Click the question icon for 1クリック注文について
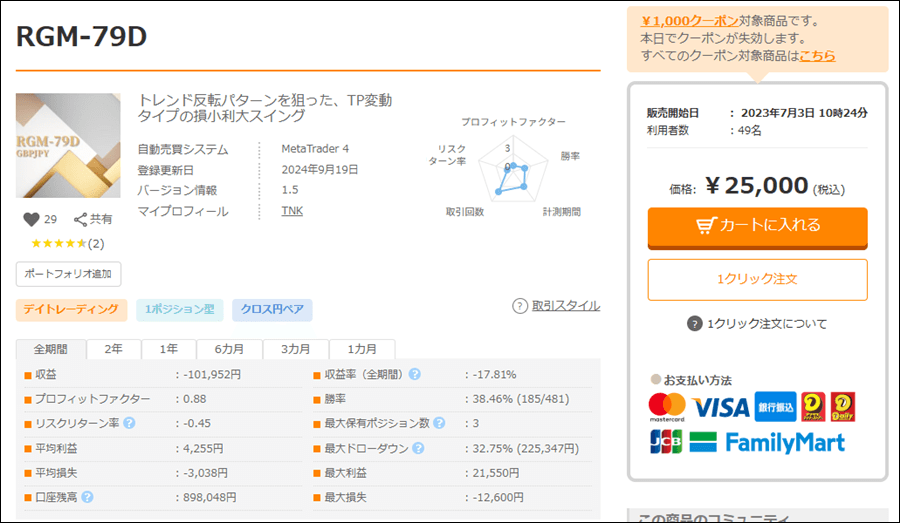The width and height of the screenshot is (900, 523). point(695,323)
